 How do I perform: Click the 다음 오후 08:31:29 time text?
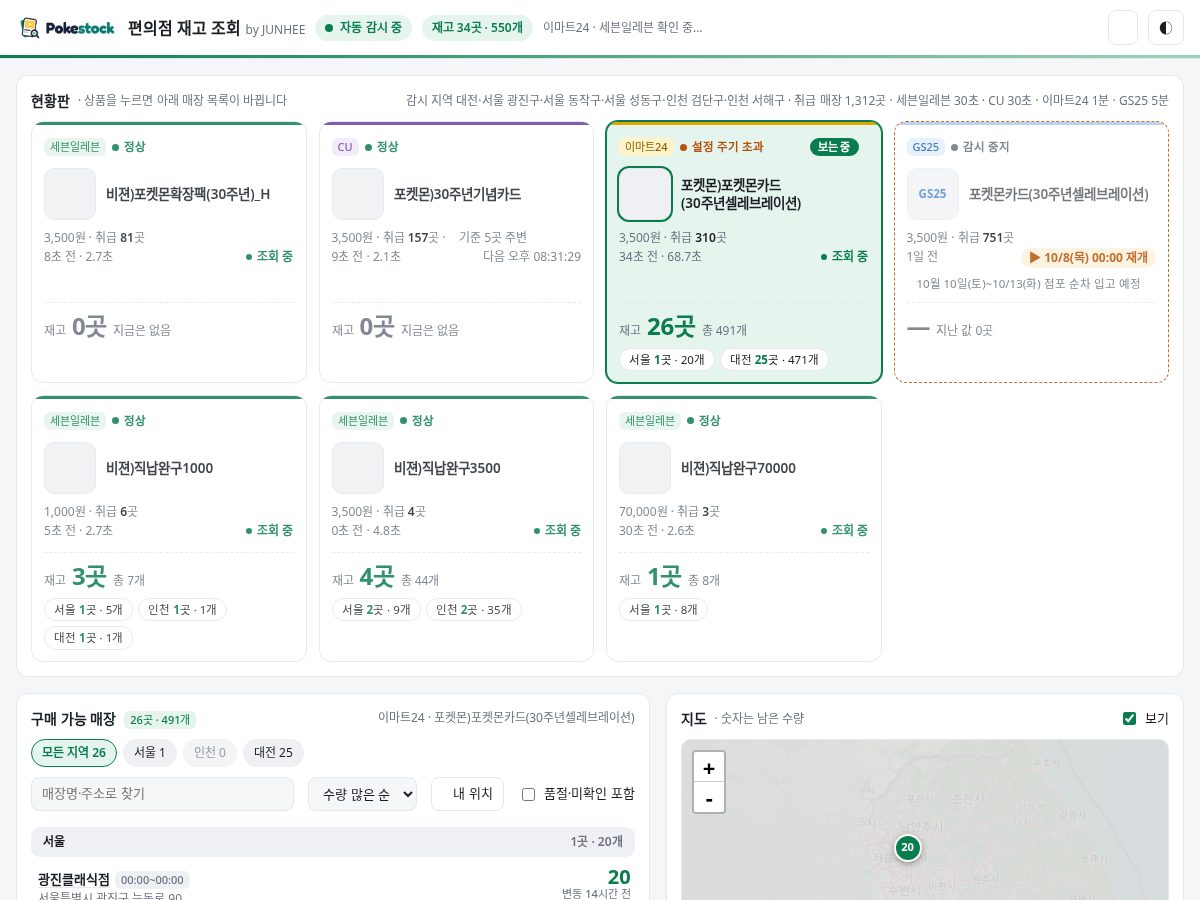coord(532,256)
